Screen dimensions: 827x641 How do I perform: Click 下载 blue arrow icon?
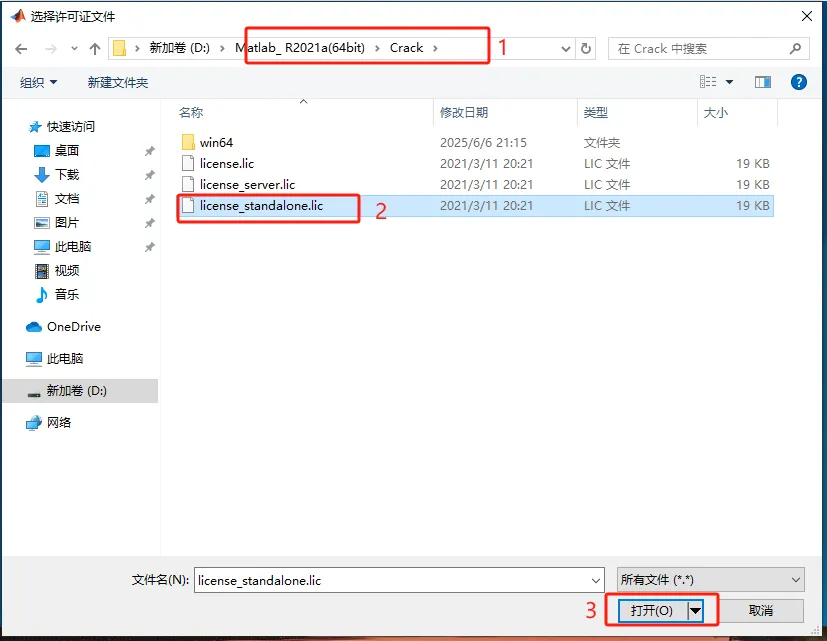coord(42,175)
